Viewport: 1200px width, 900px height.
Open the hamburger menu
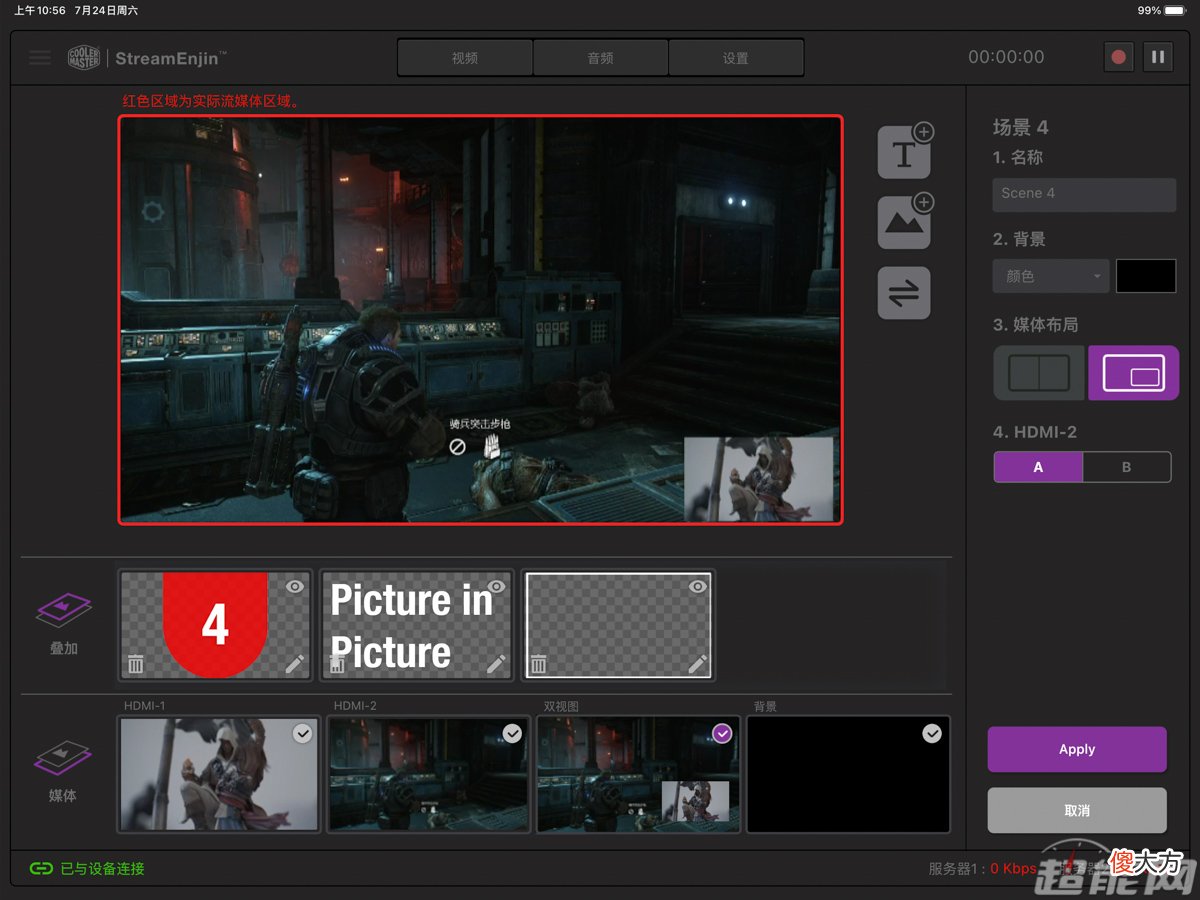pos(40,57)
